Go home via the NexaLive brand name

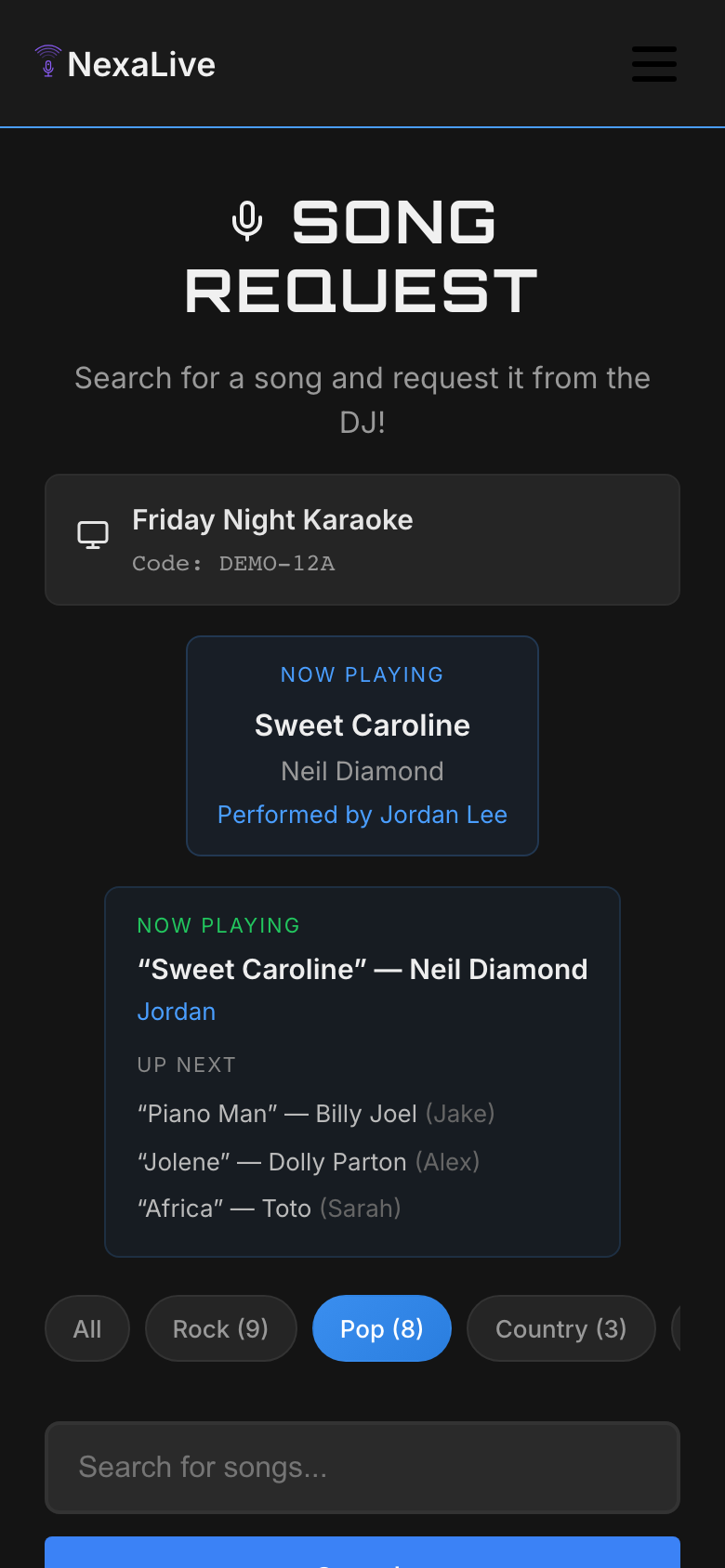point(141,64)
